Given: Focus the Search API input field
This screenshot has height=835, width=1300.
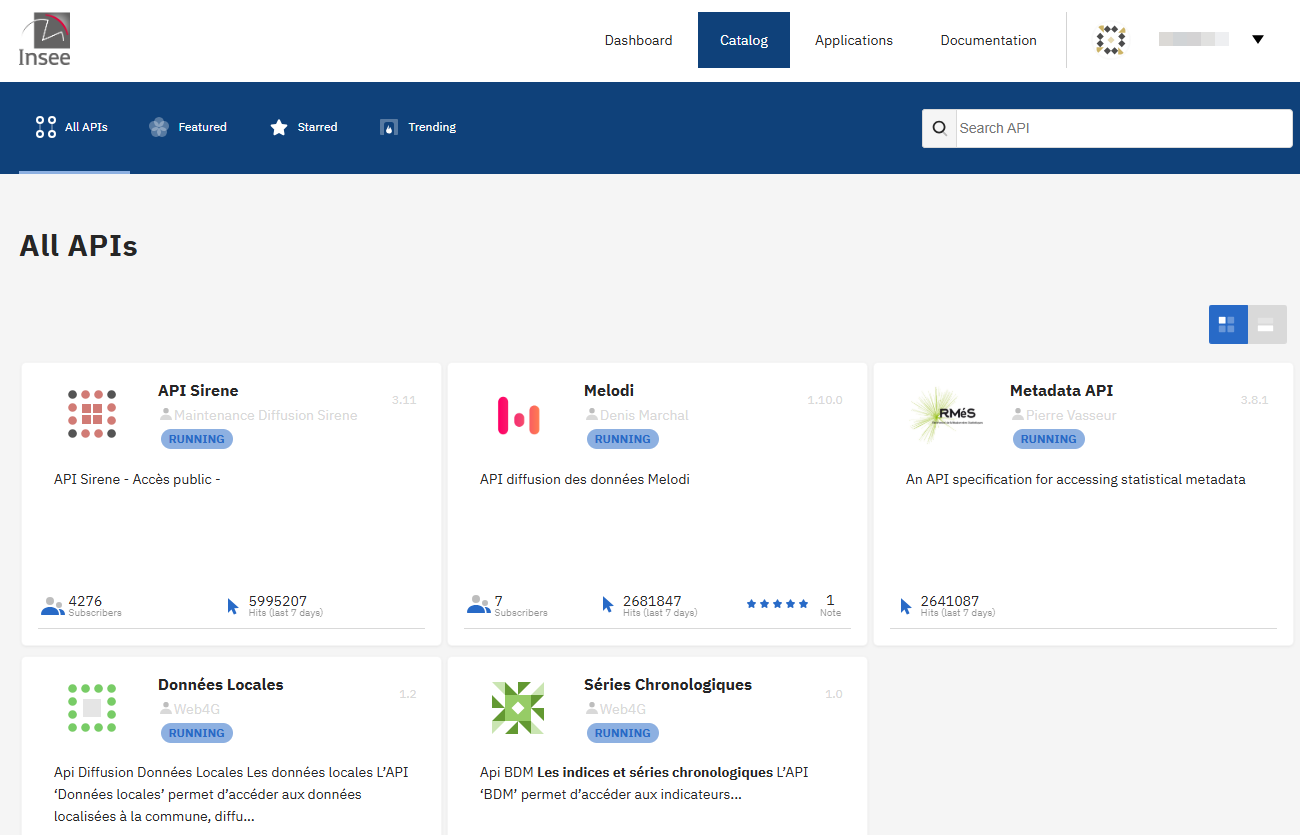Looking at the screenshot, I should [x=1124, y=128].
